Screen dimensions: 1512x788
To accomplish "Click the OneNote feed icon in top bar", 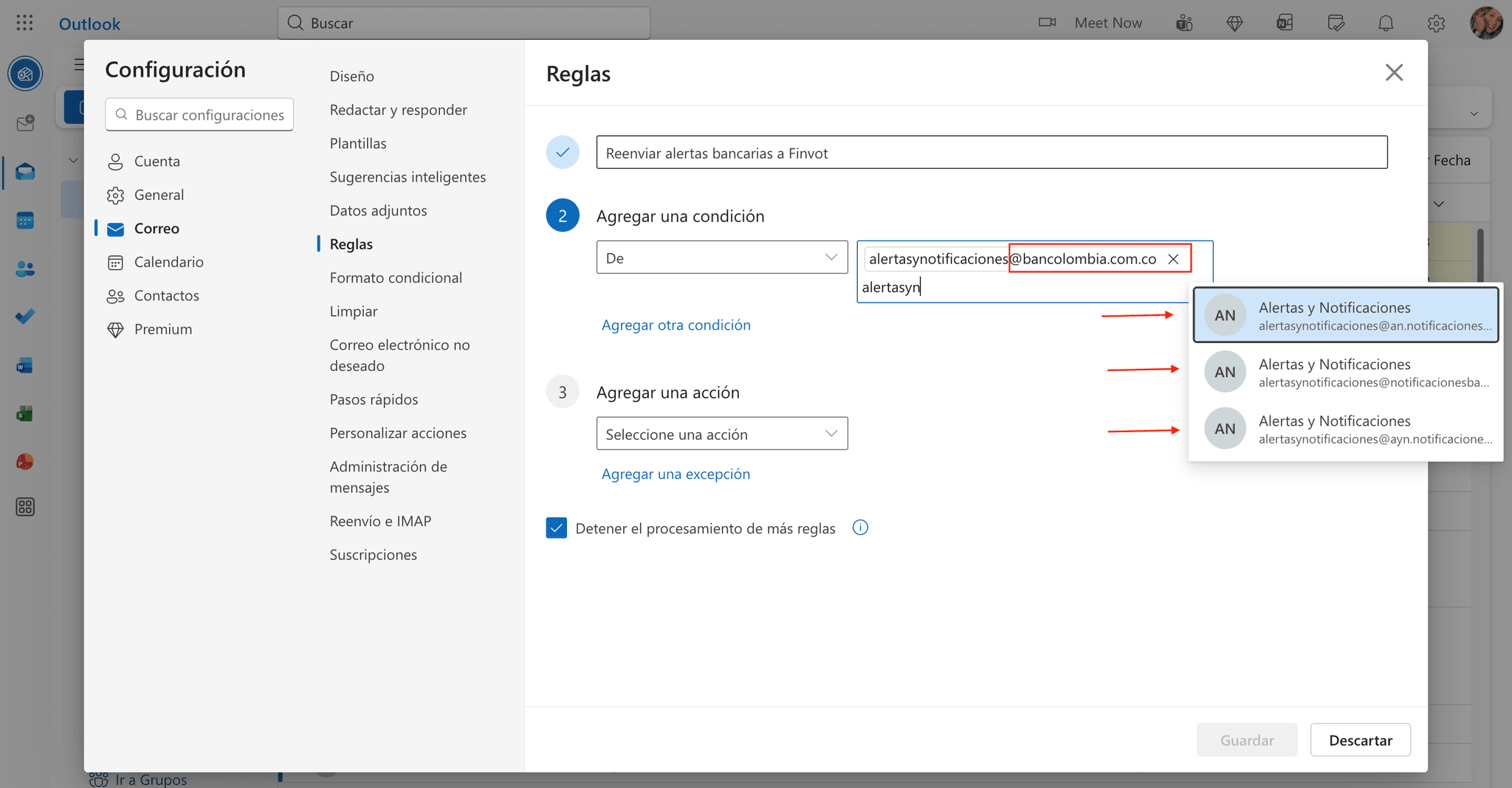I will (1285, 23).
